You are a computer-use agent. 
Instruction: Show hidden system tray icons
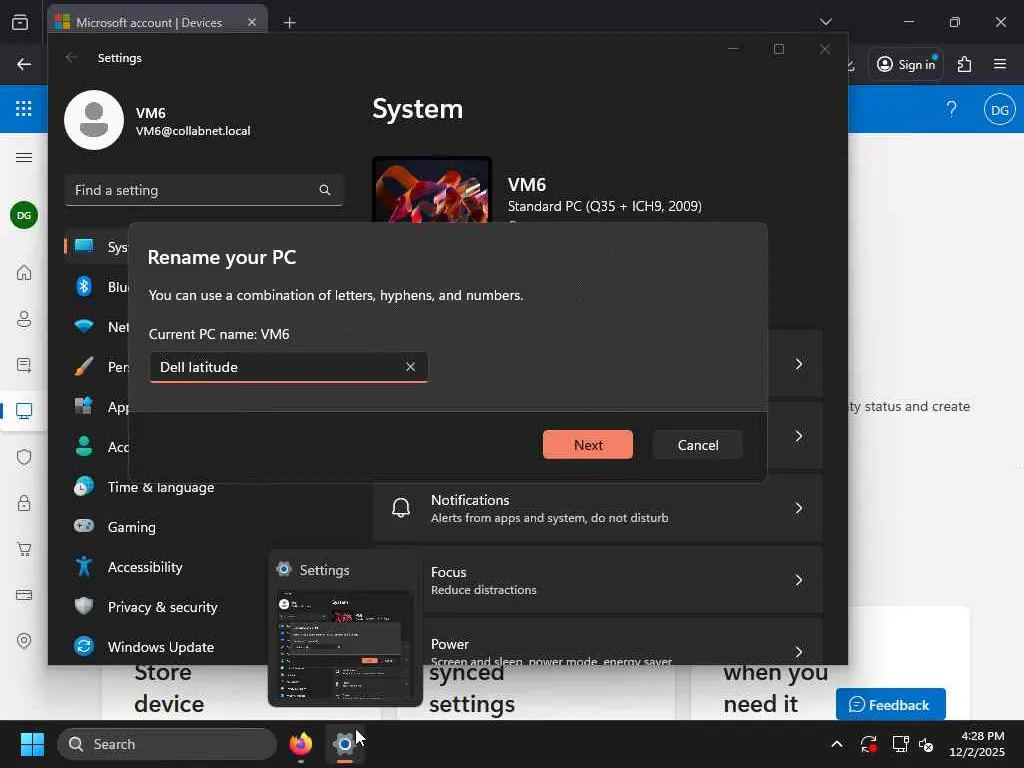click(x=837, y=744)
